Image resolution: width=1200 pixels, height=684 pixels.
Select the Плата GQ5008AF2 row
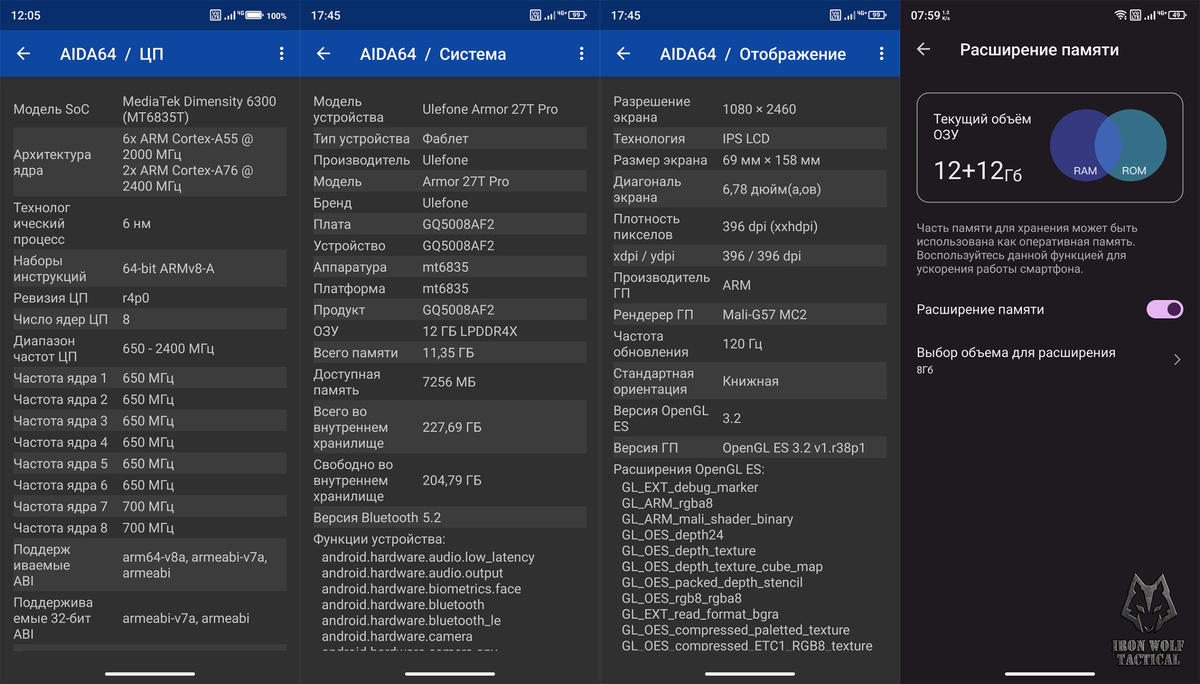[x=450, y=224]
